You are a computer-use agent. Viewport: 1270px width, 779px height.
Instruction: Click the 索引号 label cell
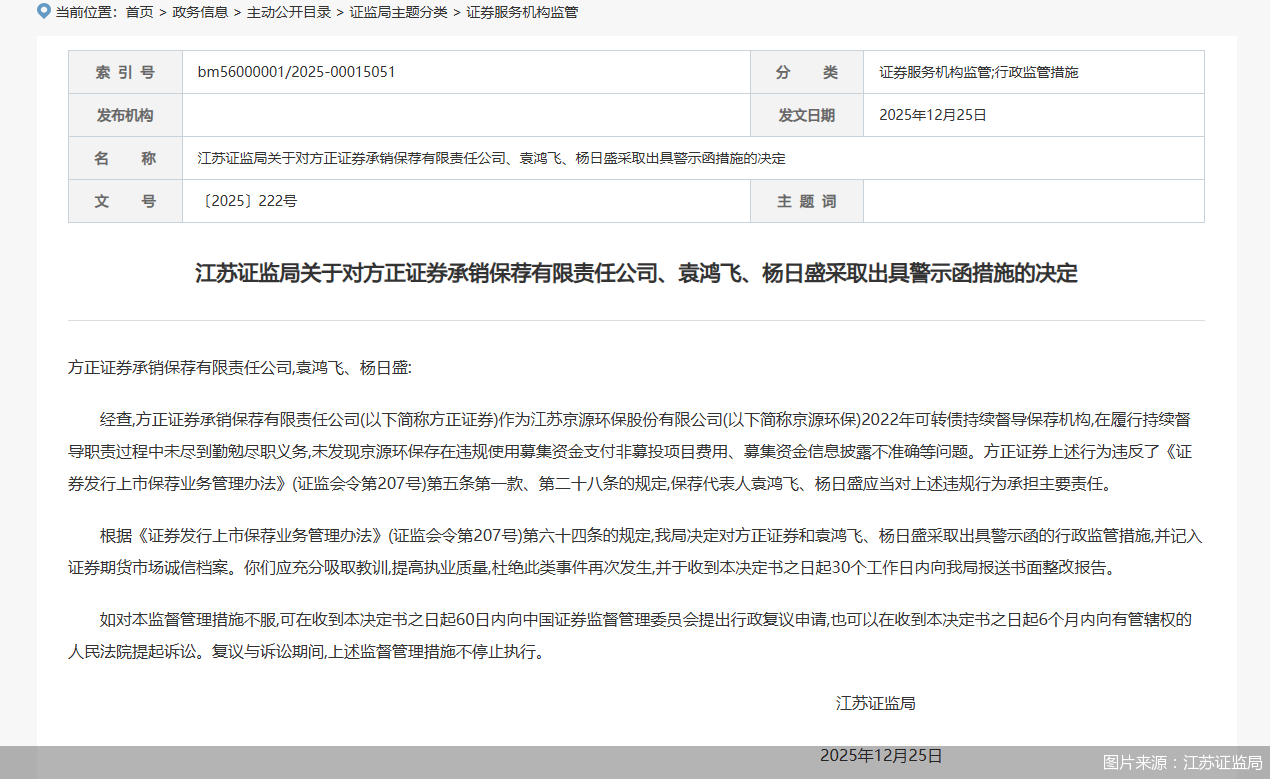tap(125, 71)
